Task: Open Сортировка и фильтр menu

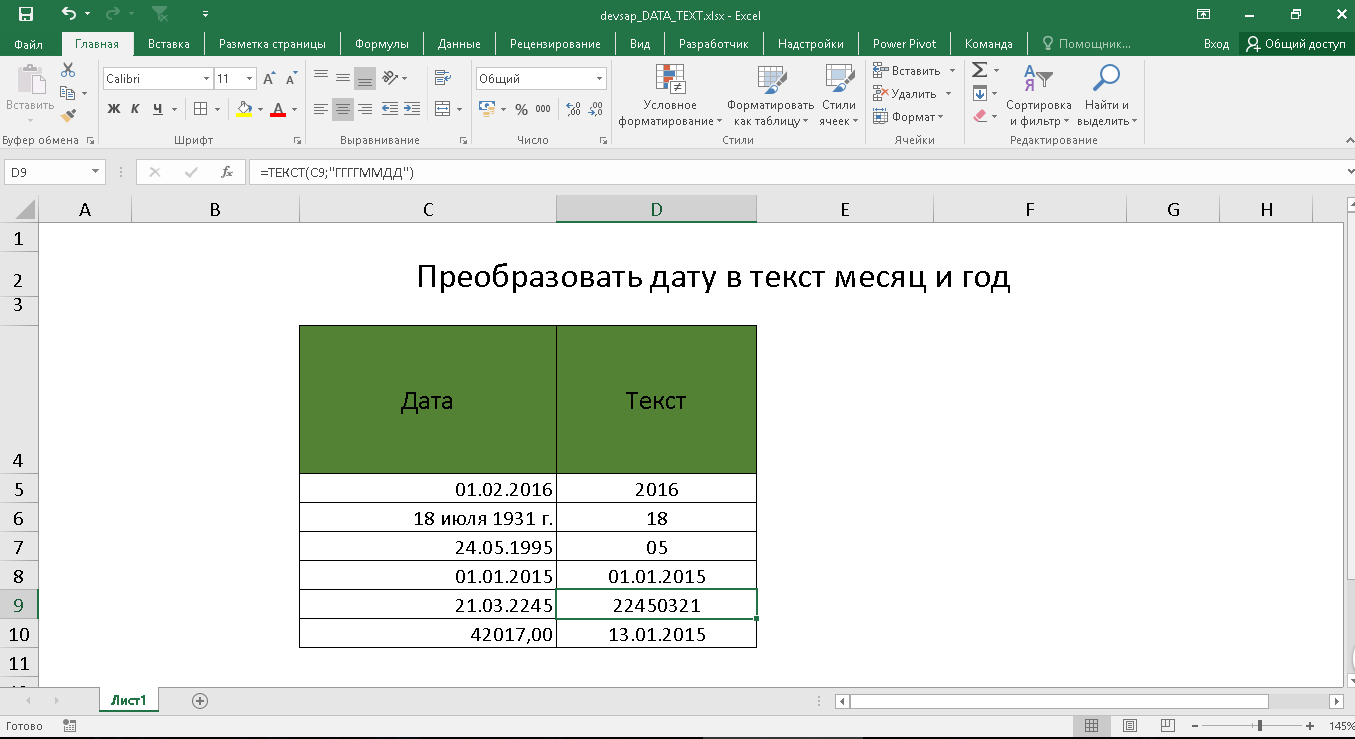Action: click(x=1038, y=96)
